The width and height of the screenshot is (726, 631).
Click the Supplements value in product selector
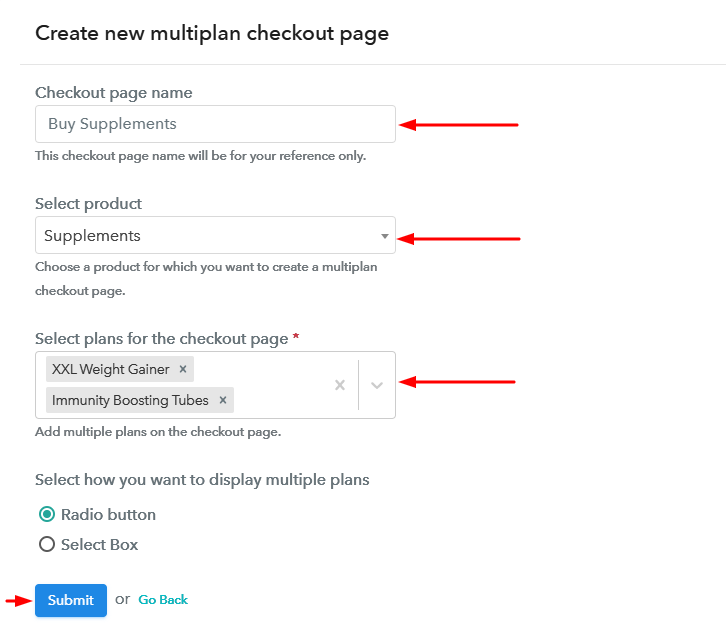[93, 236]
